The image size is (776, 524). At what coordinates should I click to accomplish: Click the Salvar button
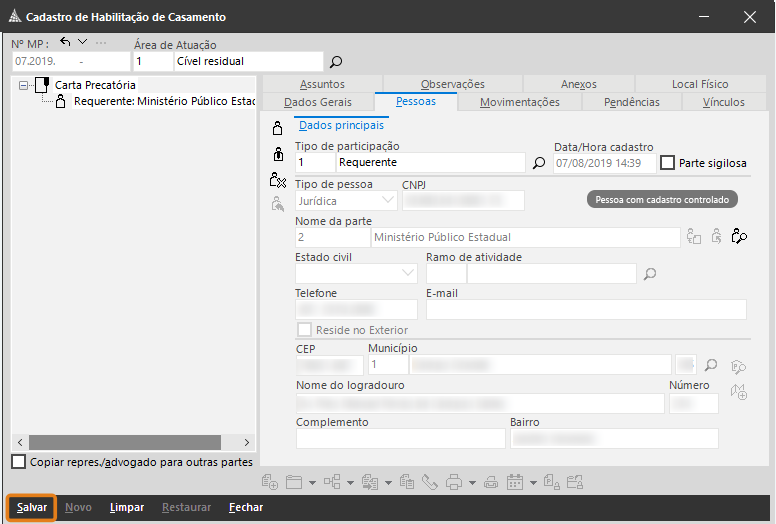(32, 507)
